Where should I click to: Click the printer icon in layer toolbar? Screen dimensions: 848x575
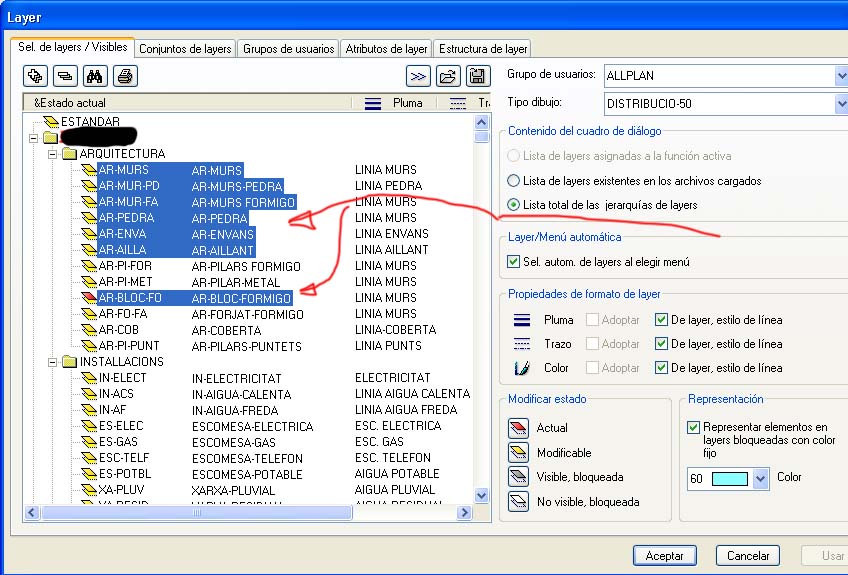(125, 76)
